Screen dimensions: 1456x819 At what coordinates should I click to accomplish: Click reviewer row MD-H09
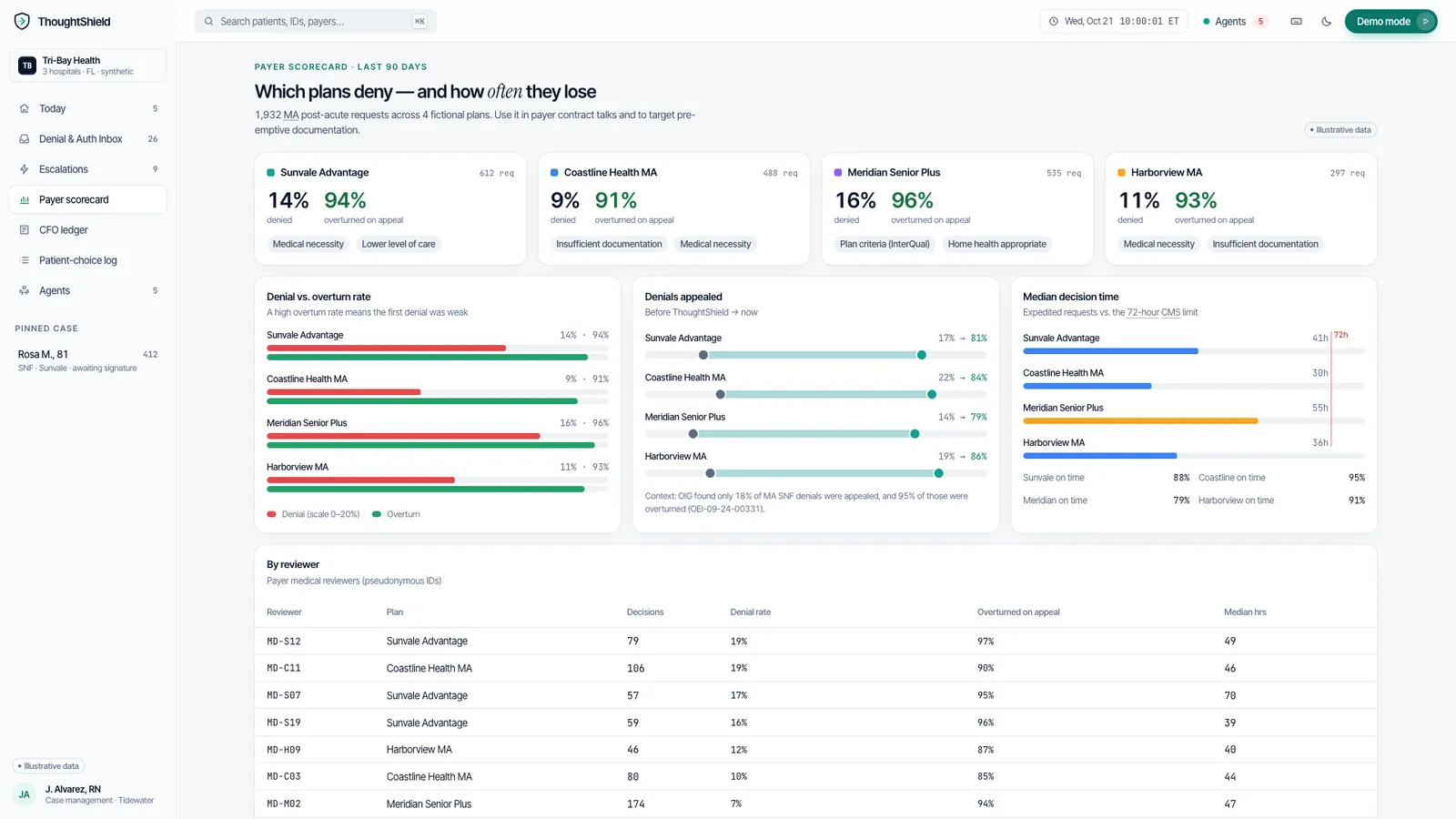(x=815, y=750)
